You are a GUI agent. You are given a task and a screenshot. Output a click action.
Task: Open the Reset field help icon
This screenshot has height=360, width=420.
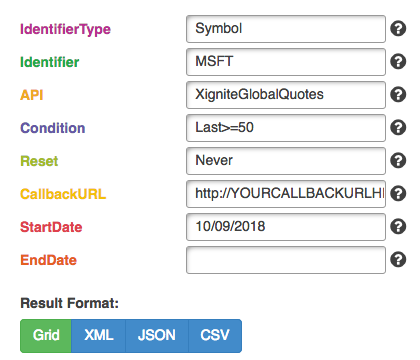coord(398,161)
